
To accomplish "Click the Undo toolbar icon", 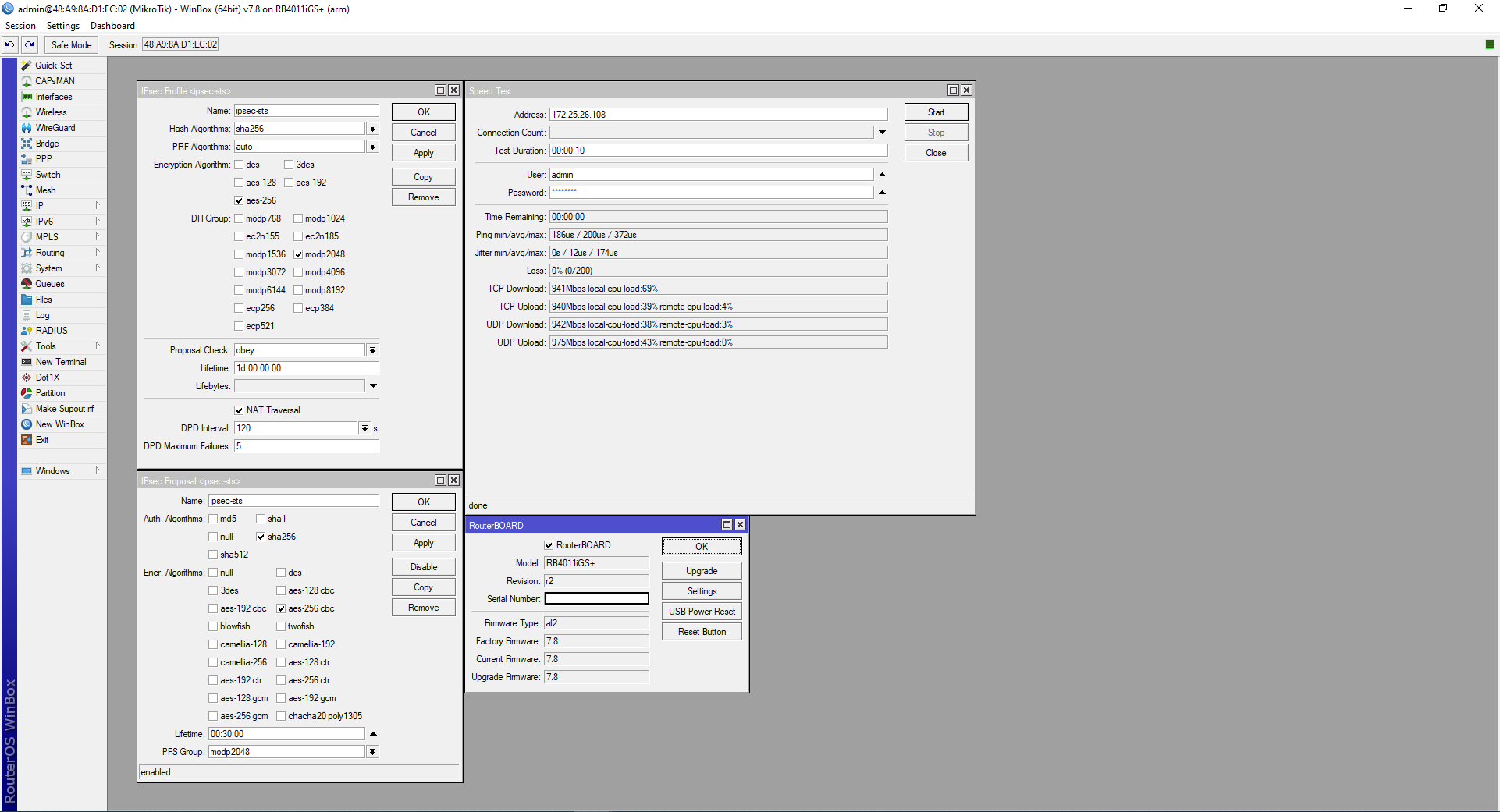I will click(x=9, y=45).
